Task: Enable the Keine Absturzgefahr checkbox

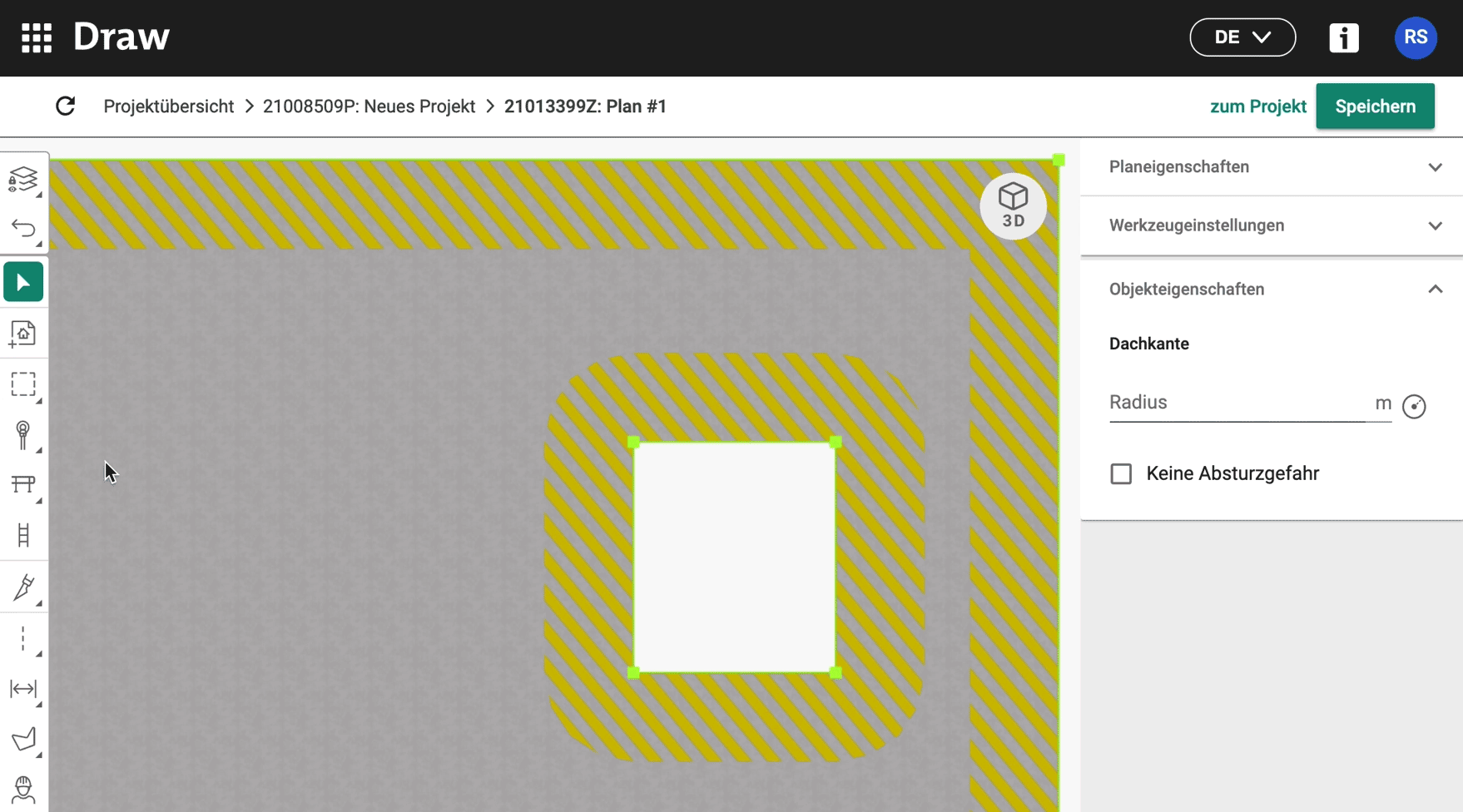Action: [1121, 474]
